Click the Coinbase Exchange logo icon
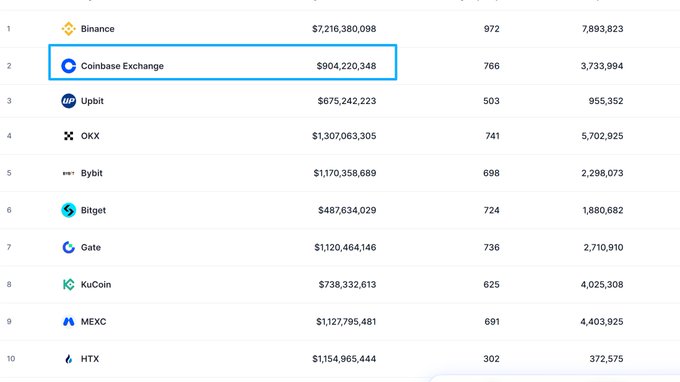 pos(69,66)
